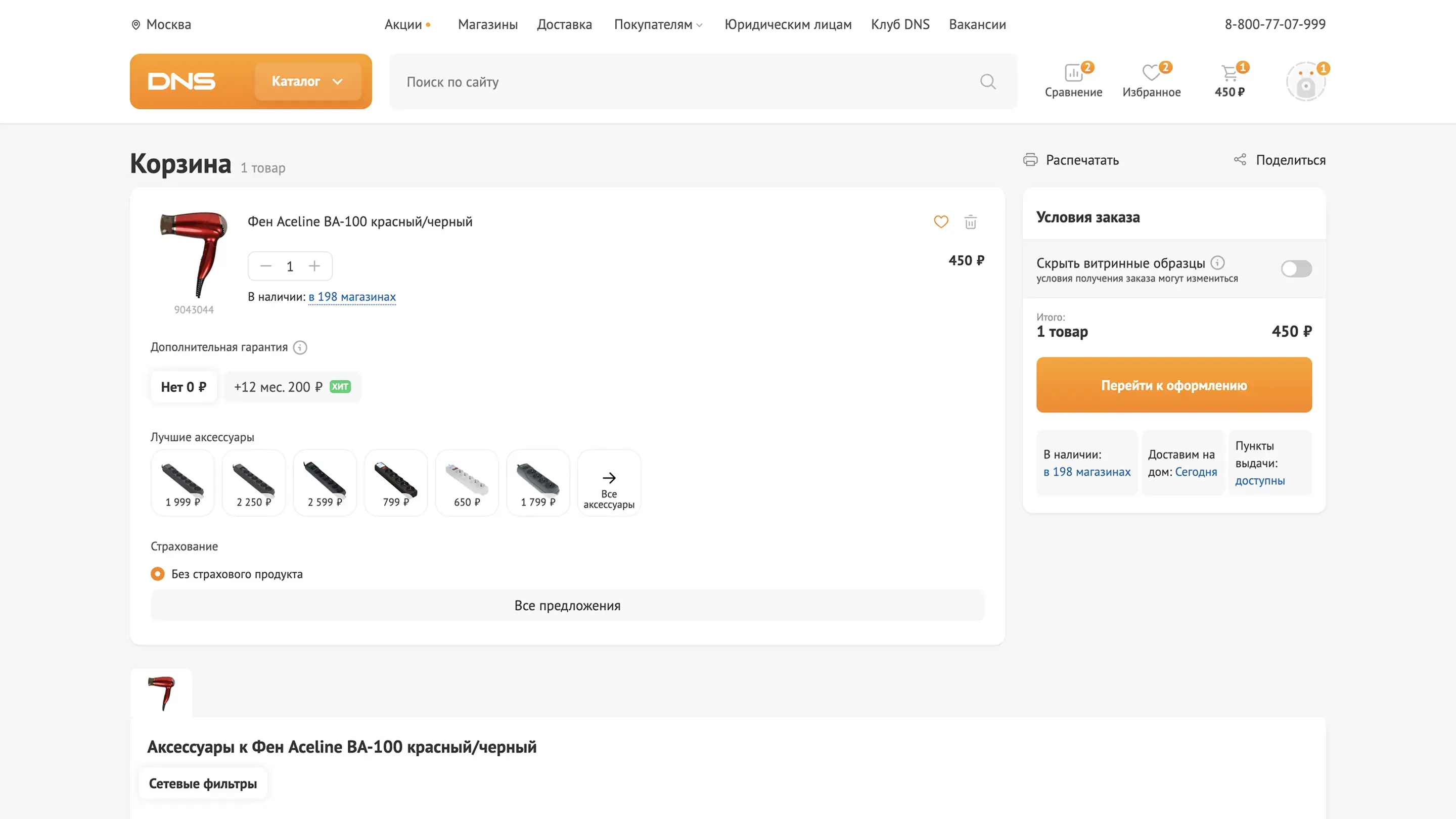
Task: Expand Все предложения insurance offers
Action: pos(567,605)
